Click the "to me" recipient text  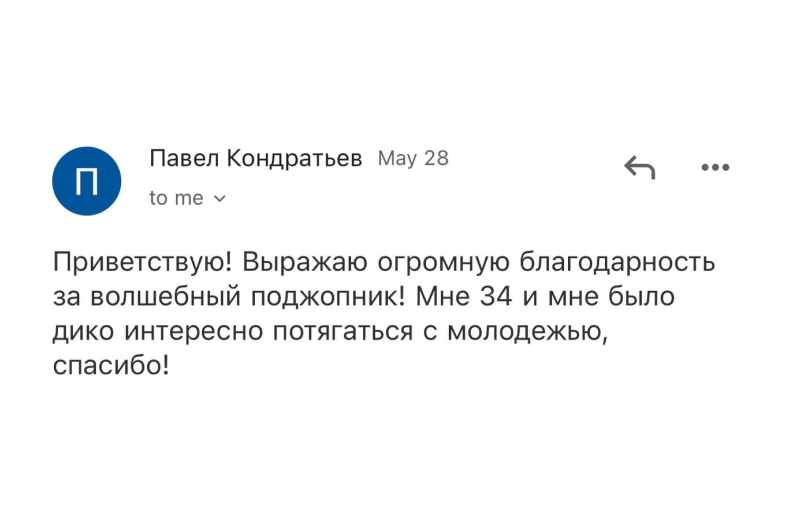pos(176,198)
